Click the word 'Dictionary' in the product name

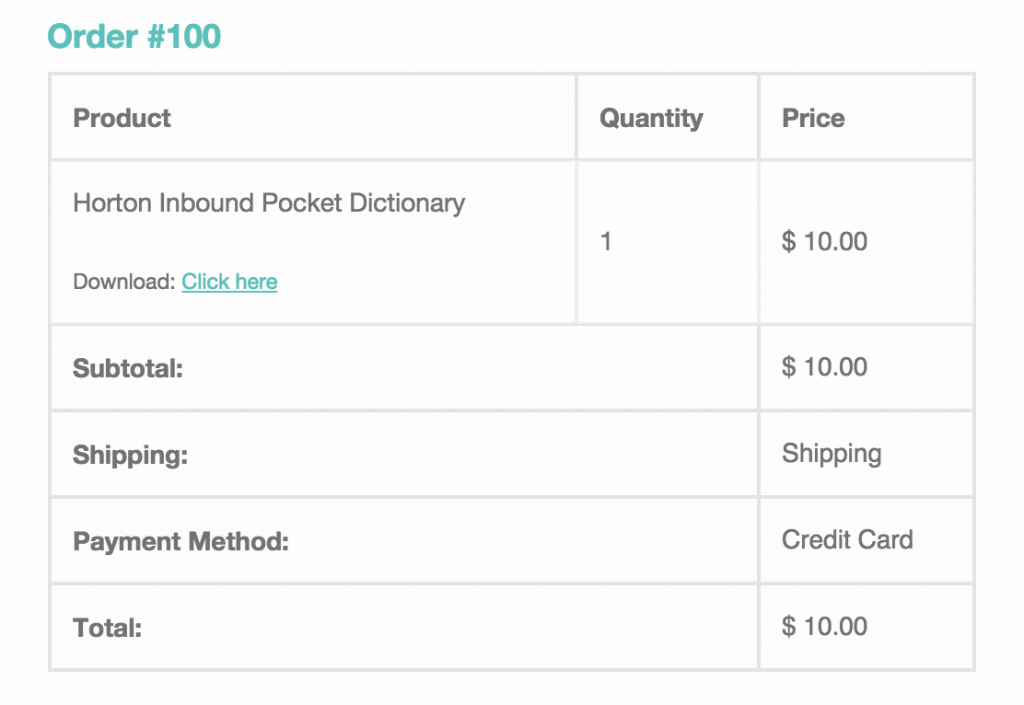[x=407, y=203]
